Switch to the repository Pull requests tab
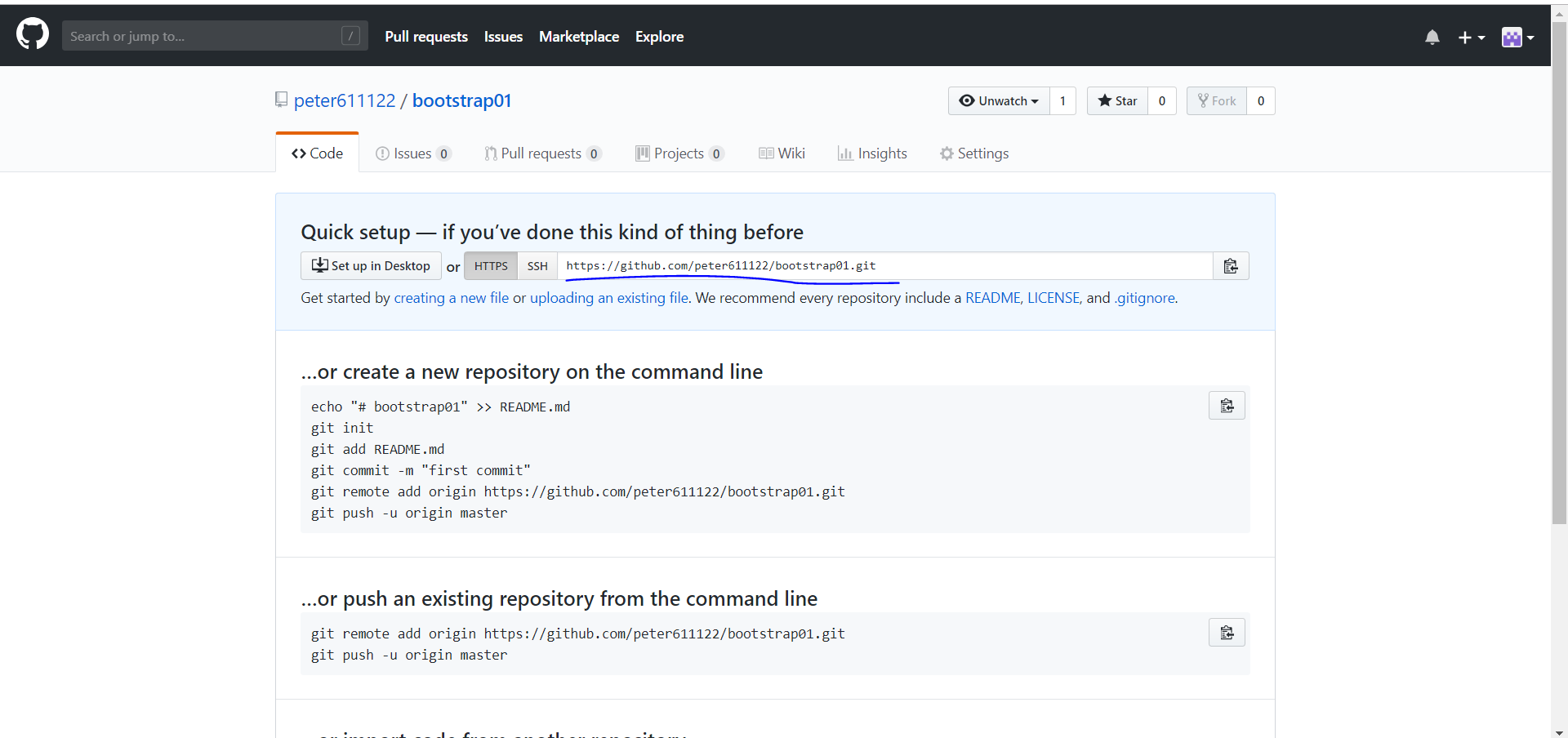 tap(543, 153)
